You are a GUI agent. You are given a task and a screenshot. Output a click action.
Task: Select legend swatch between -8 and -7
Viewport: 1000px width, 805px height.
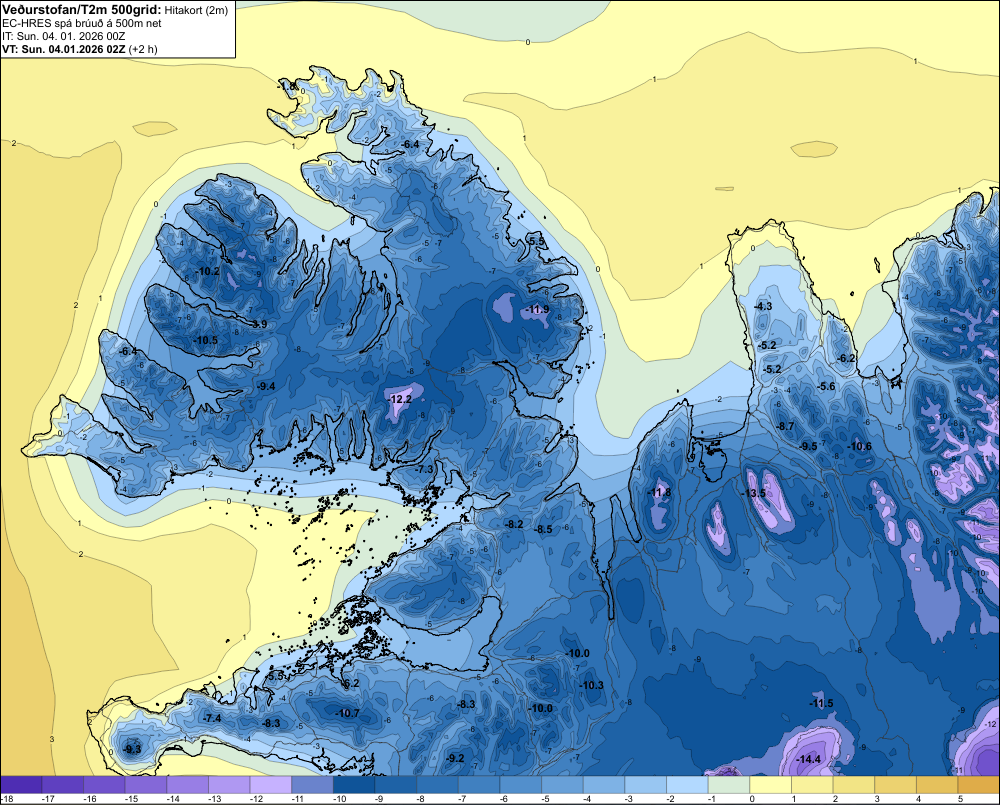click(x=438, y=785)
